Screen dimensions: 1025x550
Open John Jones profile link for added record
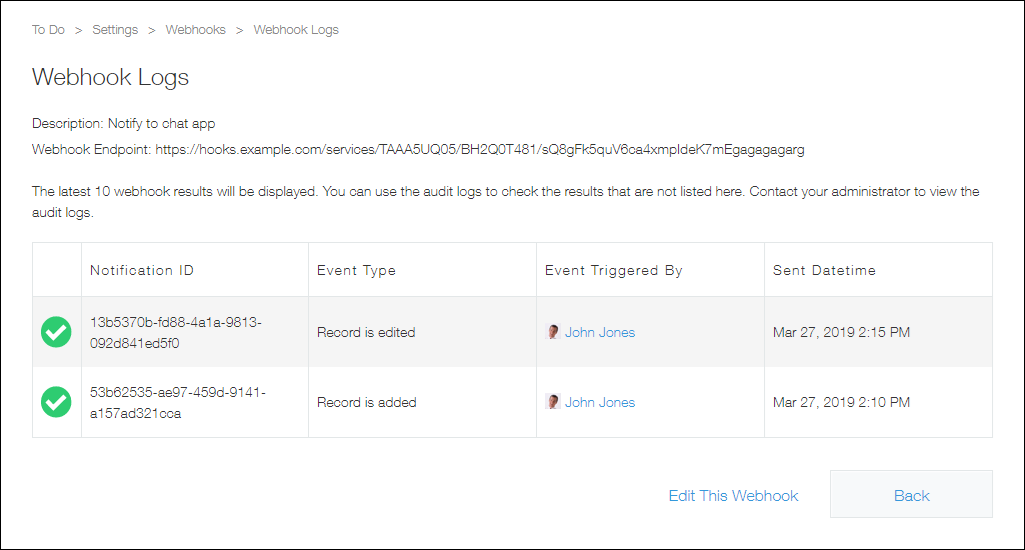600,402
